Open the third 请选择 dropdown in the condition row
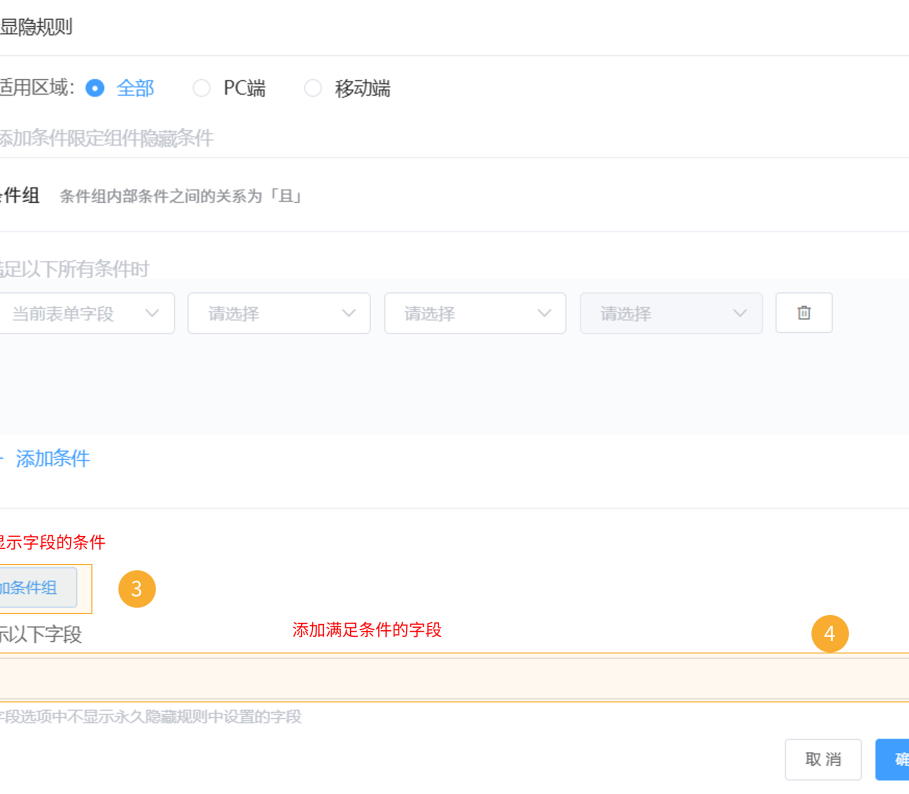909x794 pixels. pos(475,314)
